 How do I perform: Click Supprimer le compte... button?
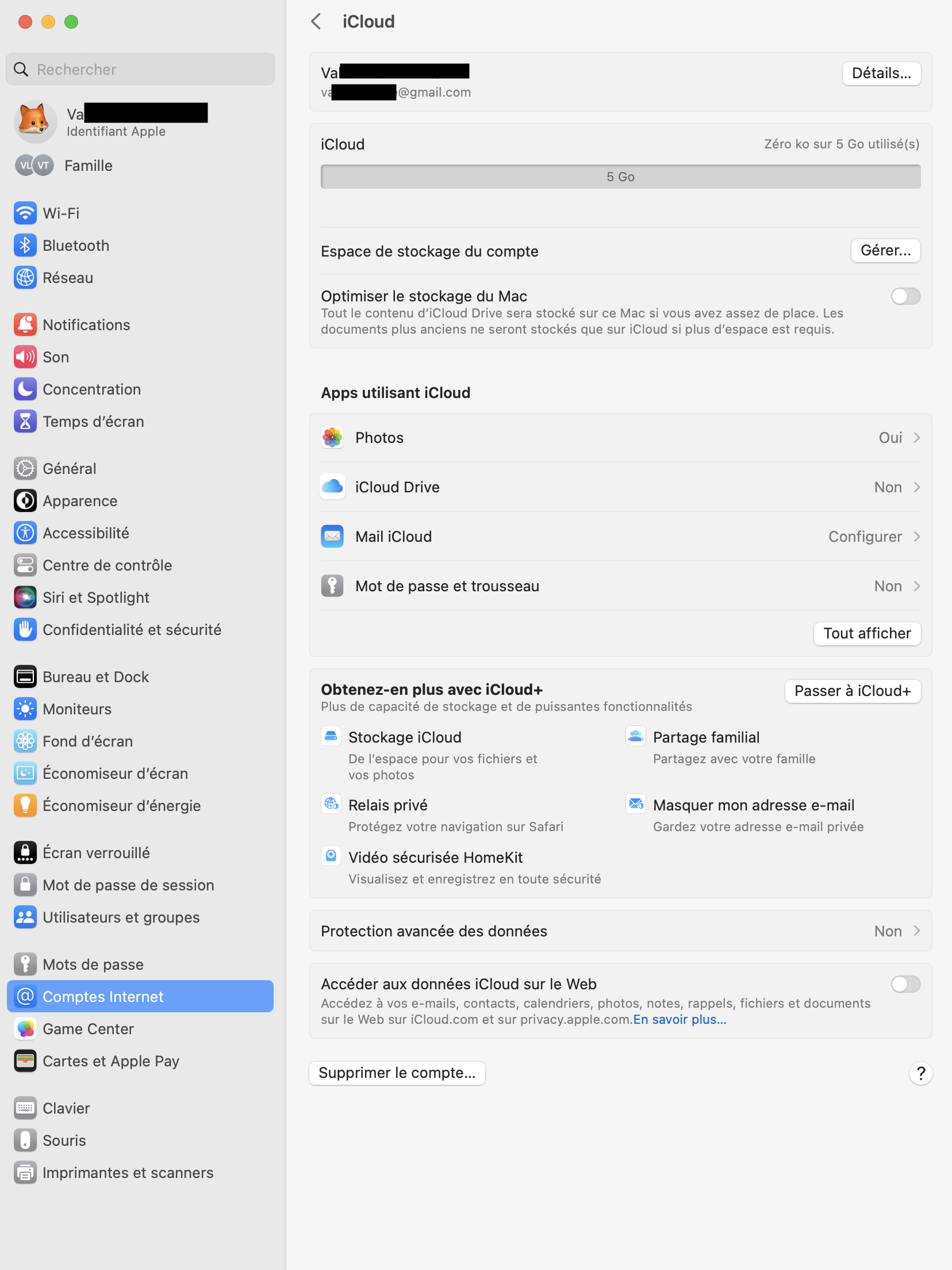pos(397,1073)
